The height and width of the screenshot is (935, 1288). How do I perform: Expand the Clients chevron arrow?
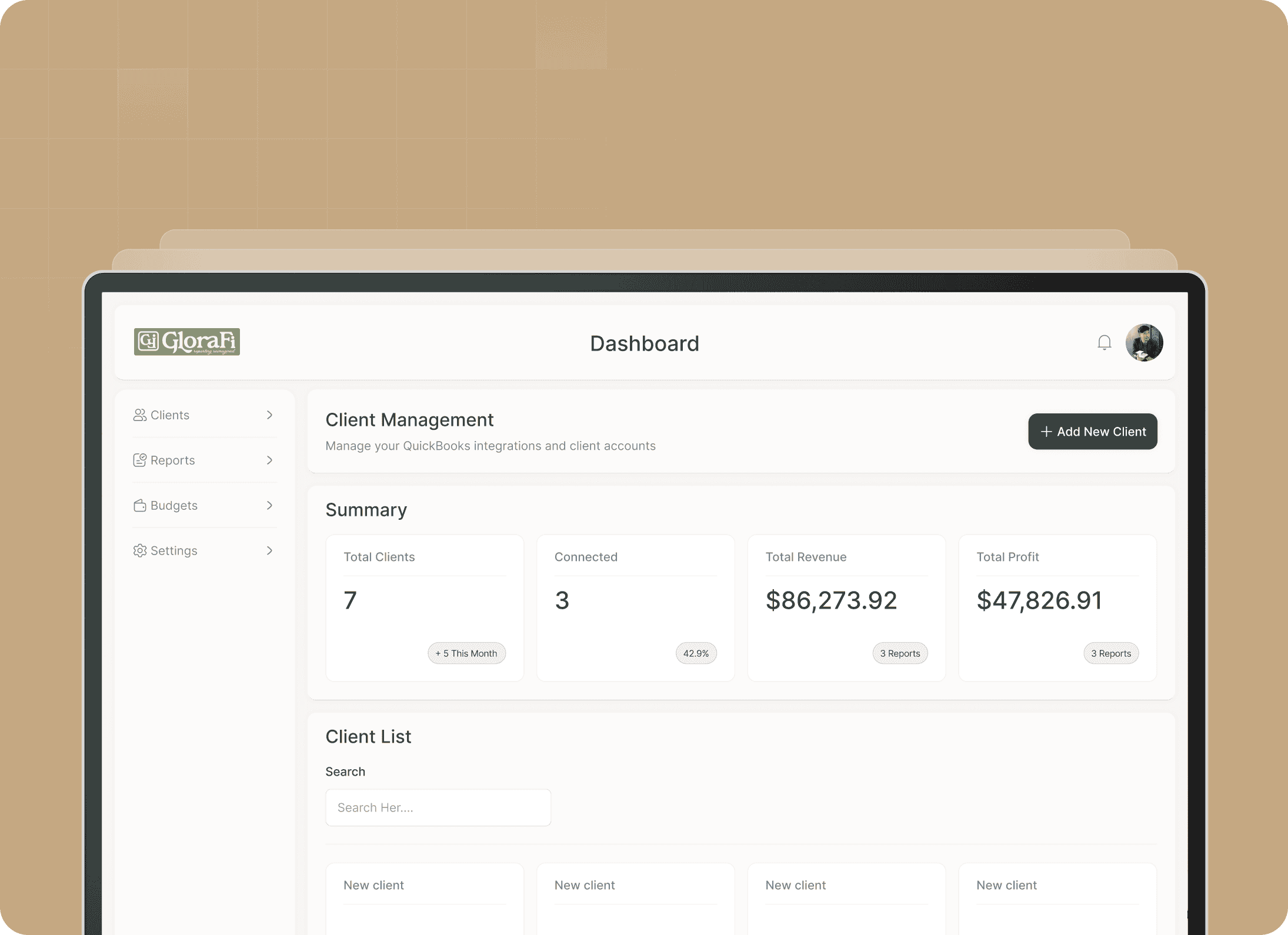269,415
